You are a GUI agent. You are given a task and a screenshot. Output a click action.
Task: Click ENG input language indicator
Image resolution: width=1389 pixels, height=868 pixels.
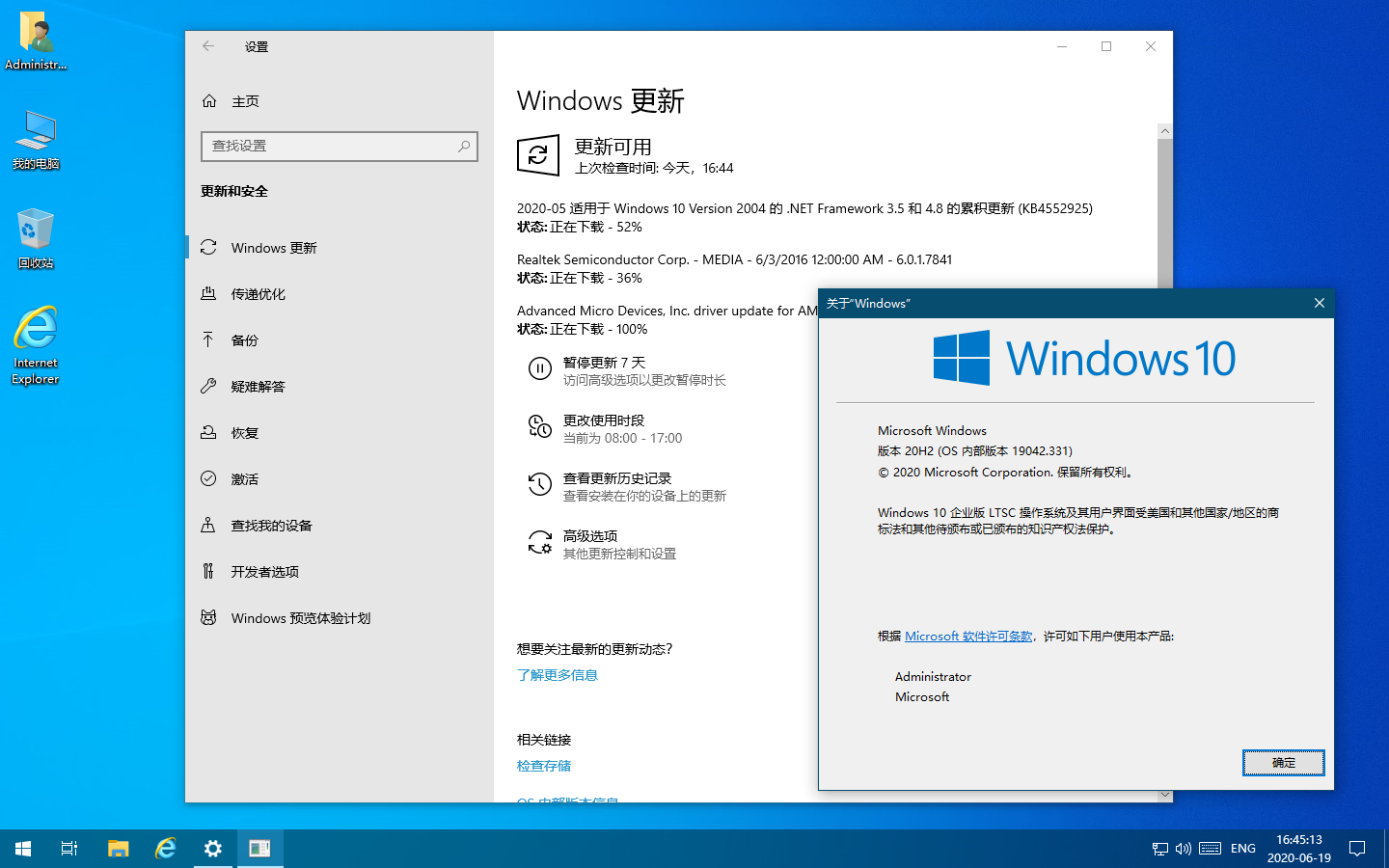[x=1243, y=849]
